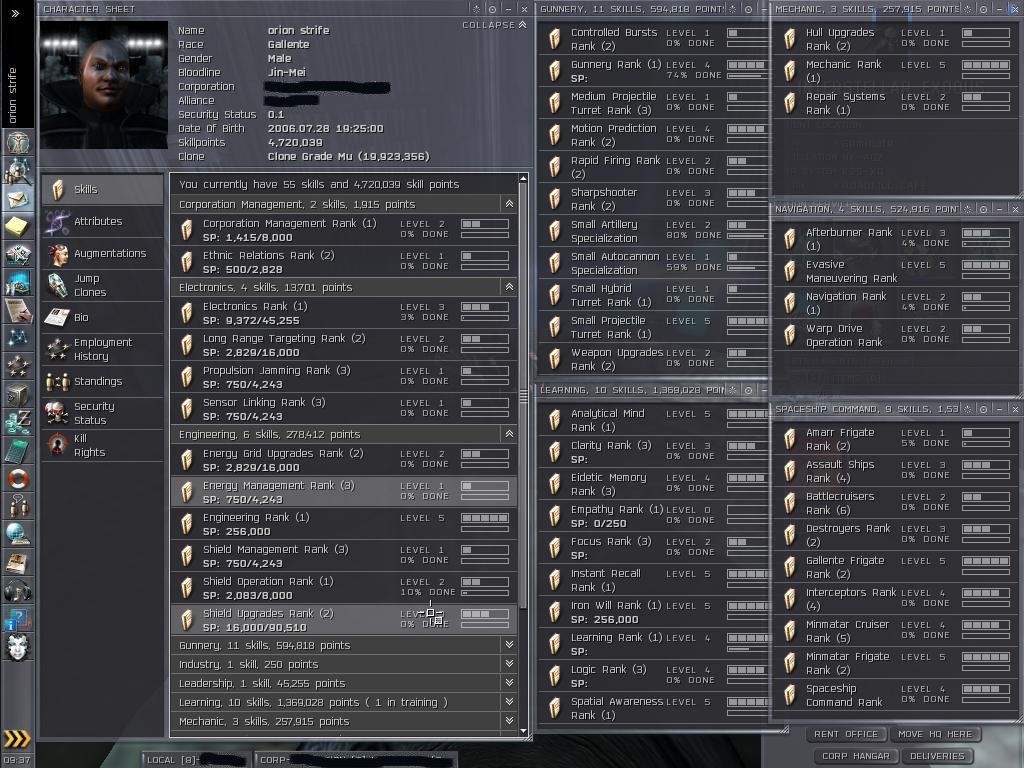Viewport: 1024px width, 768px height.
Task: Collapse the Electronics skill group
Action: 509,287
